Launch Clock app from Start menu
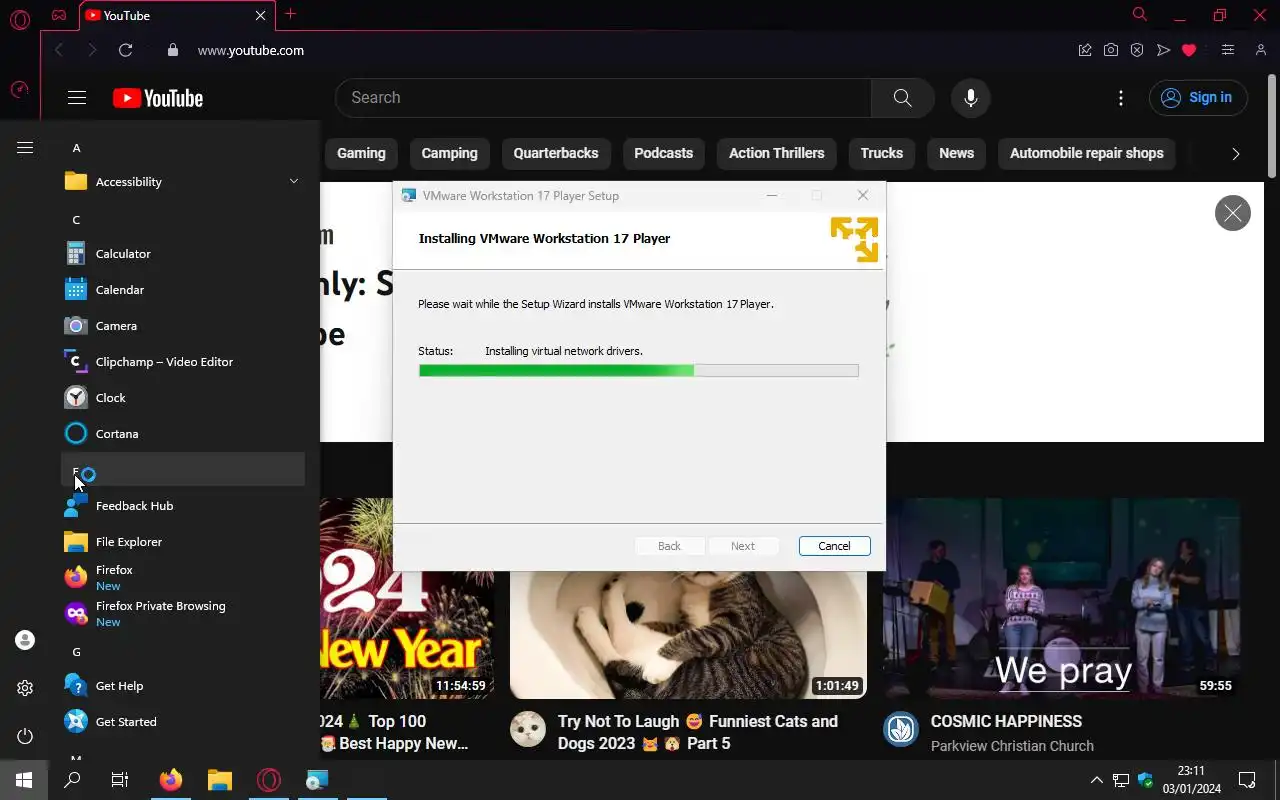Image resolution: width=1280 pixels, height=800 pixels. point(183,398)
